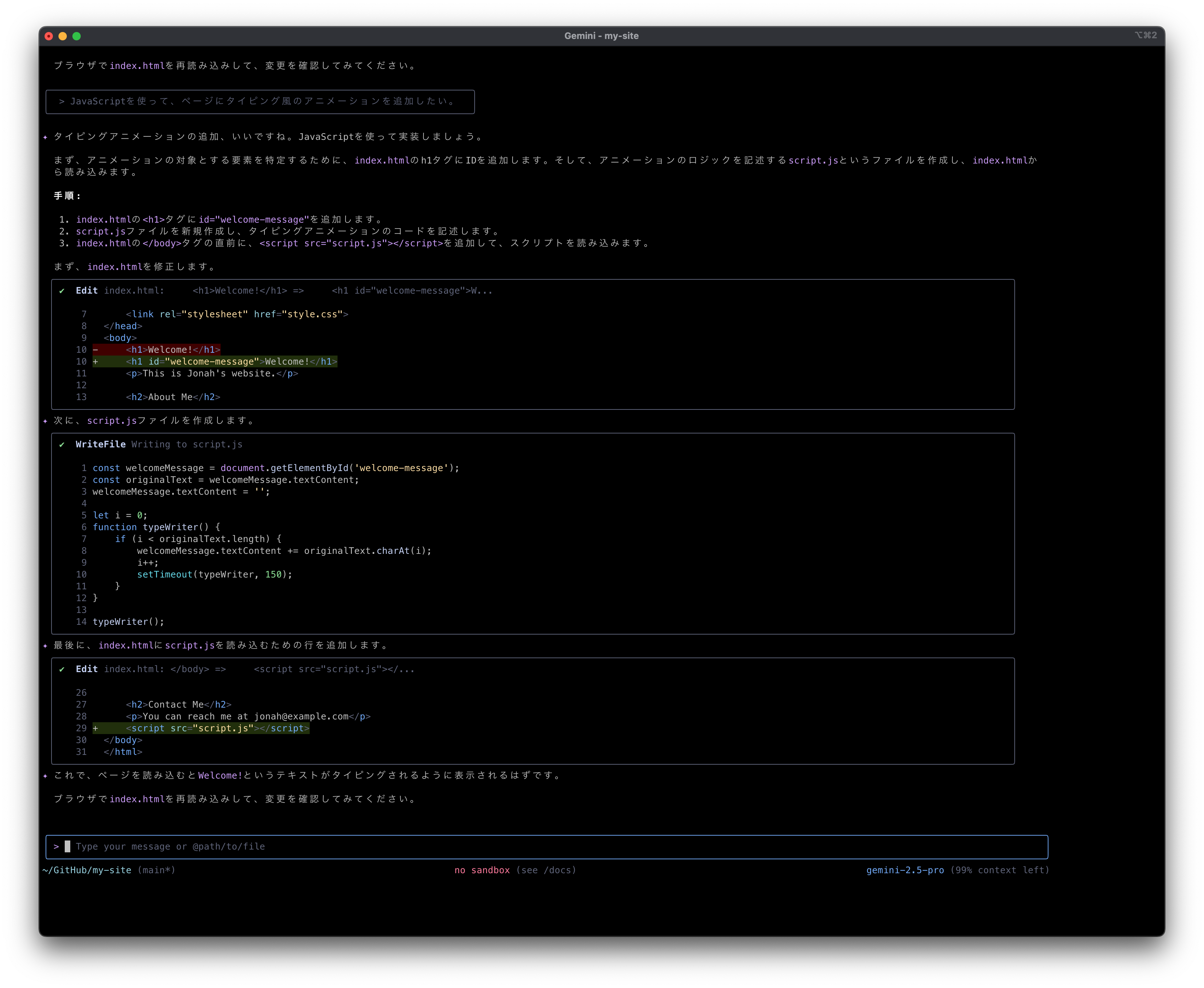Click the removed line '<h1>Welcome!</h1>' in diff
1204x988 pixels.
(157, 349)
